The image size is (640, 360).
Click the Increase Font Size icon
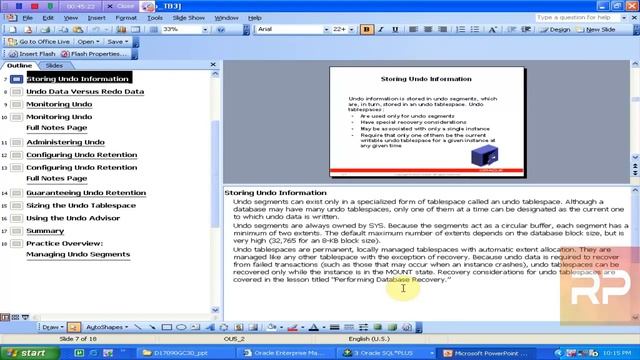tap(493, 29)
